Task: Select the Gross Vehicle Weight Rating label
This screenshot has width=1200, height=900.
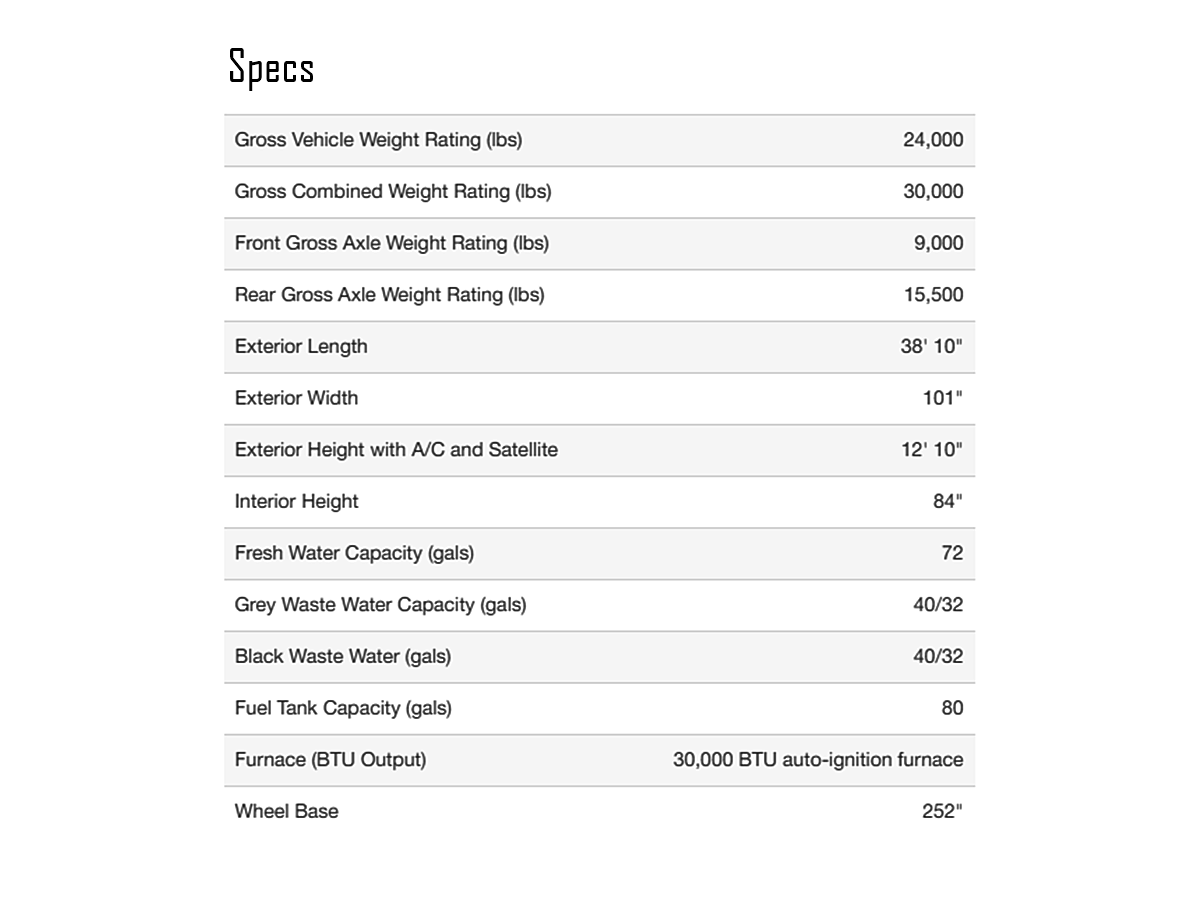Action: pyautogui.click(x=378, y=140)
